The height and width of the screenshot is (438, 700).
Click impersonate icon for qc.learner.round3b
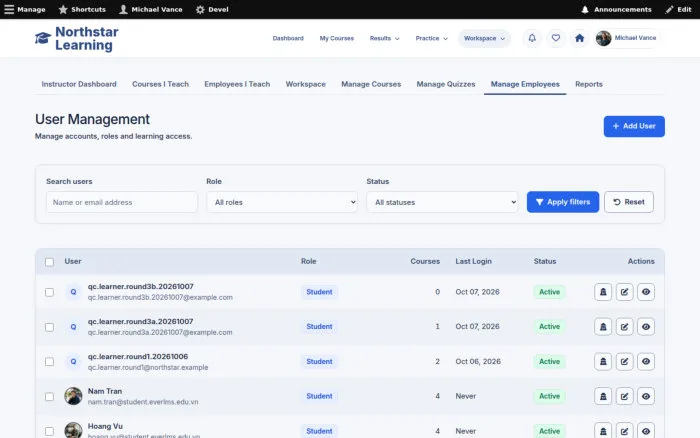[603, 292]
